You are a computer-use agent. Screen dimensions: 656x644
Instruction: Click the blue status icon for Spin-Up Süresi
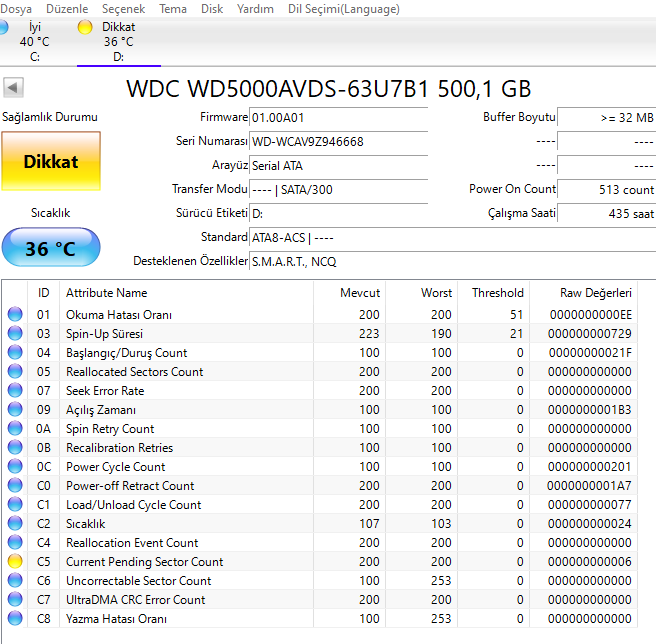tap(15, 333)
